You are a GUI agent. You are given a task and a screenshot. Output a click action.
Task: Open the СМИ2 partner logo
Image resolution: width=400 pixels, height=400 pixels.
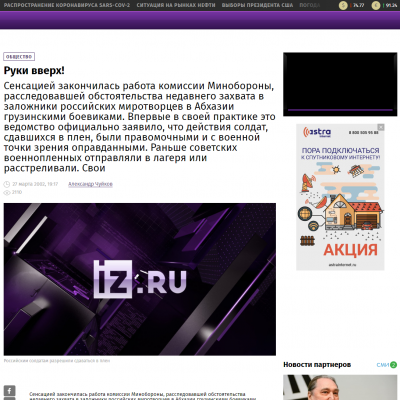[x=387, y=365]
